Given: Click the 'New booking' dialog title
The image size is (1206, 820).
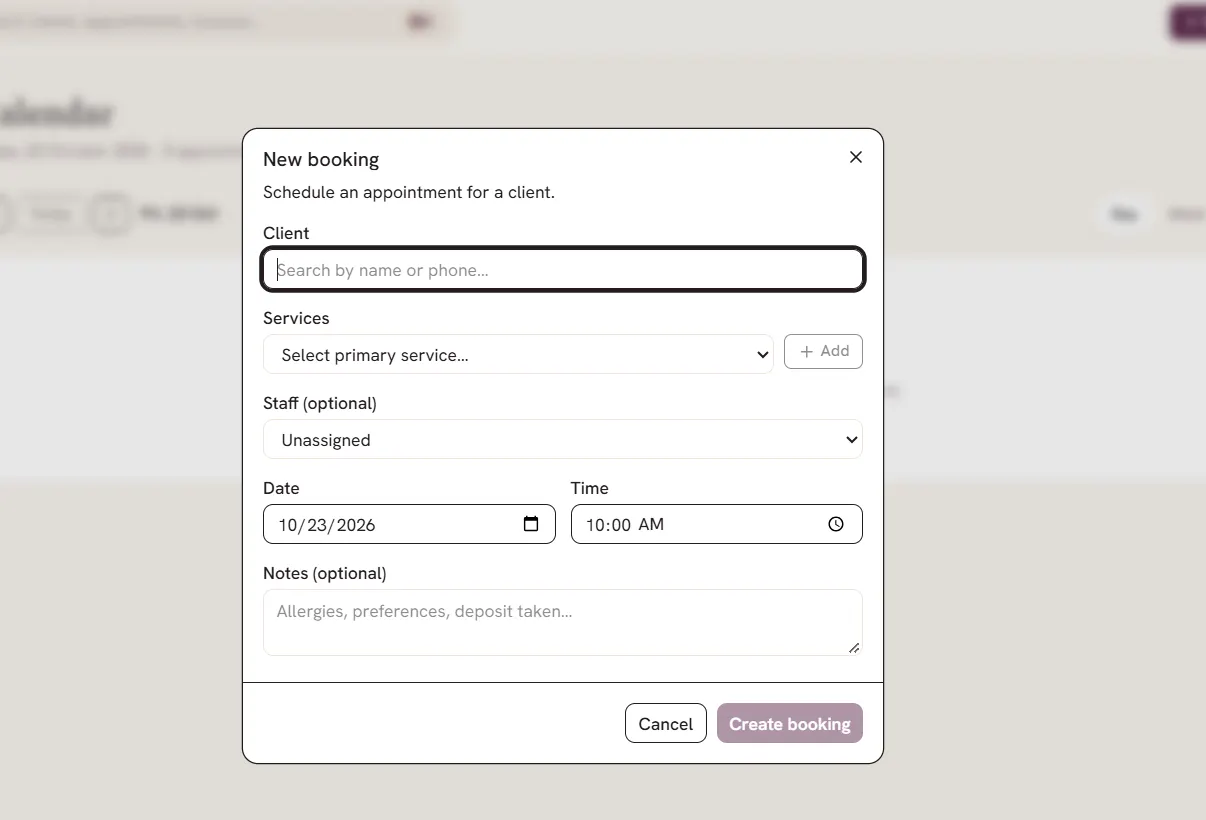Looking at the screenshot, I should [x=321, y=159].
